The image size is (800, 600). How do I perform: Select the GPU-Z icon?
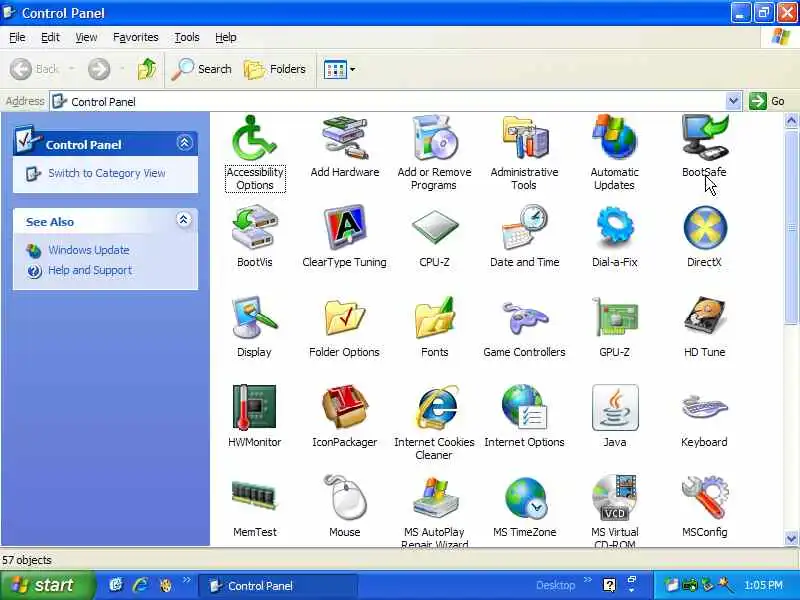[614, 317]
